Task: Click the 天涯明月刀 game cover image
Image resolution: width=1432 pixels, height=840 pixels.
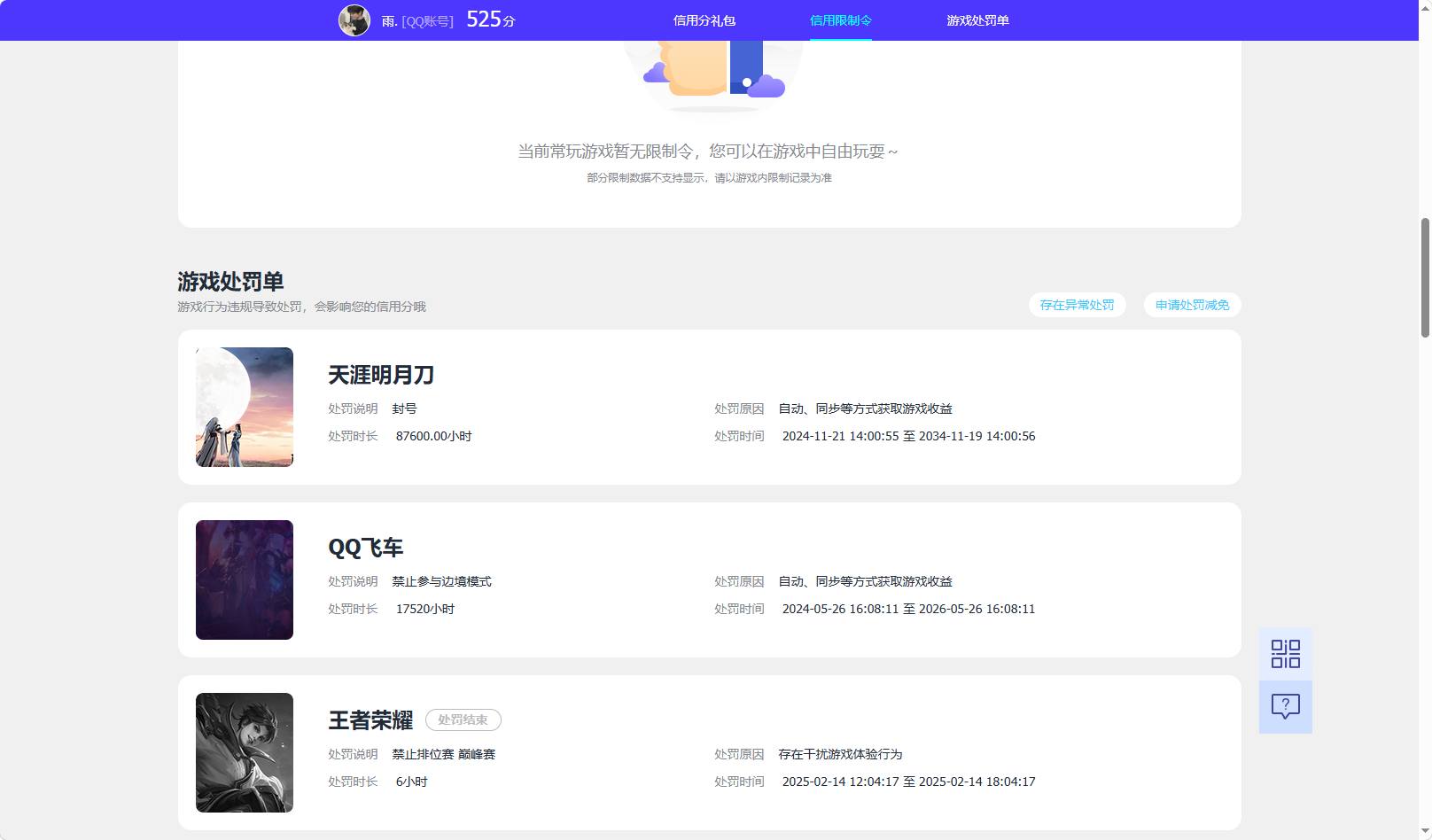Action: tap(245, 407)
